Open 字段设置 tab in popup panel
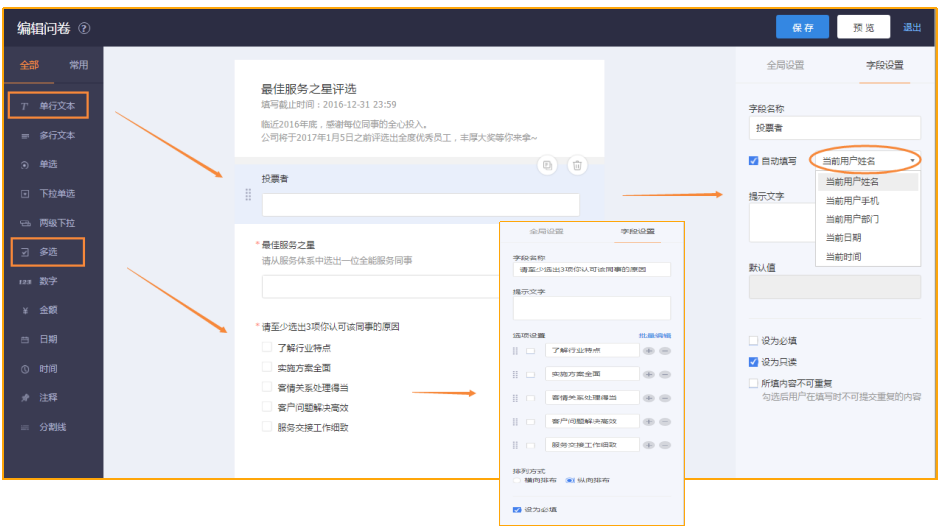Screen dimensions: 941x530 pyautogui.click(x=637, y=231)
